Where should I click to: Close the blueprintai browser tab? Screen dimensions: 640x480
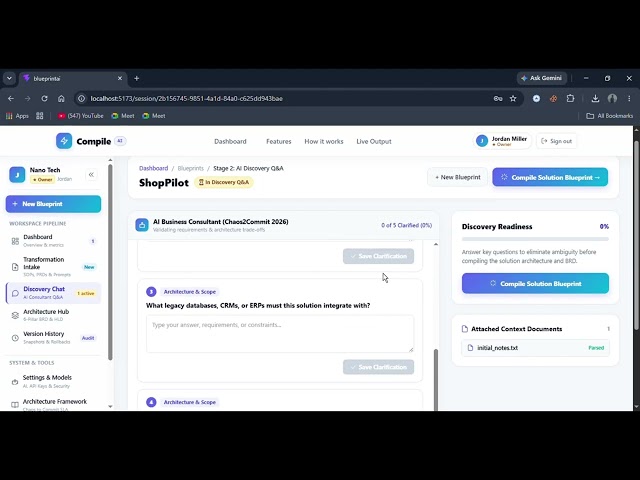coord(120,78)
